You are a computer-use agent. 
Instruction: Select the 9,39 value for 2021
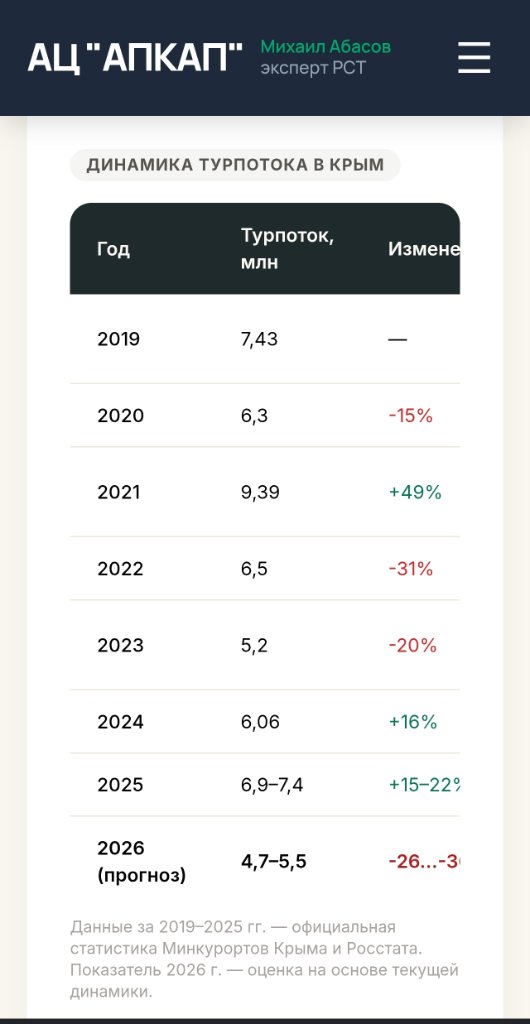(x=260, y=492)
